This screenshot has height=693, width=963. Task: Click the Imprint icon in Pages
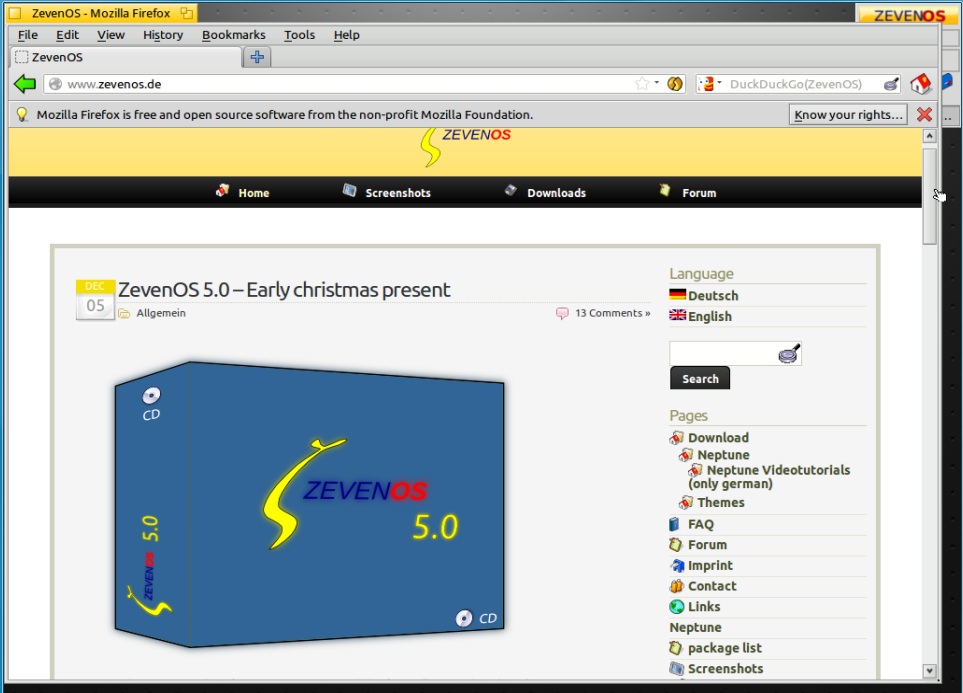coord(677,565)
